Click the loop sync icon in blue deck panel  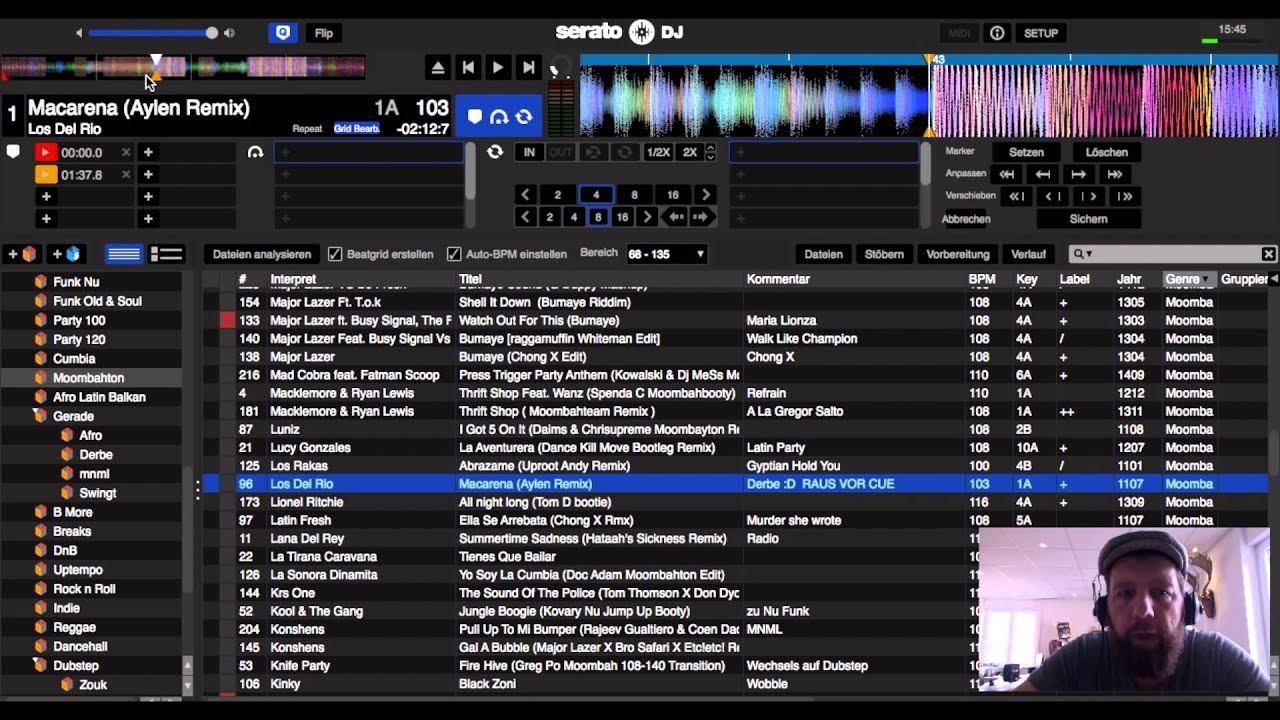click(x=523, y=117)
